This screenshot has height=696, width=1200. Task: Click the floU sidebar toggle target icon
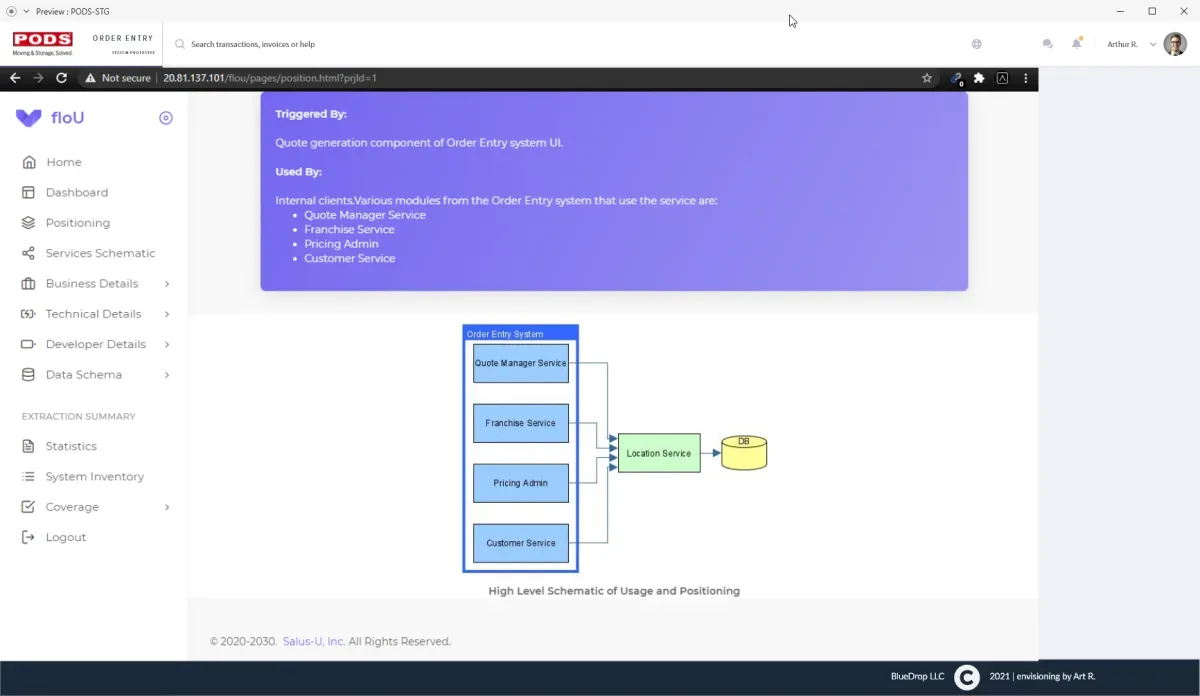click(166, 118)
